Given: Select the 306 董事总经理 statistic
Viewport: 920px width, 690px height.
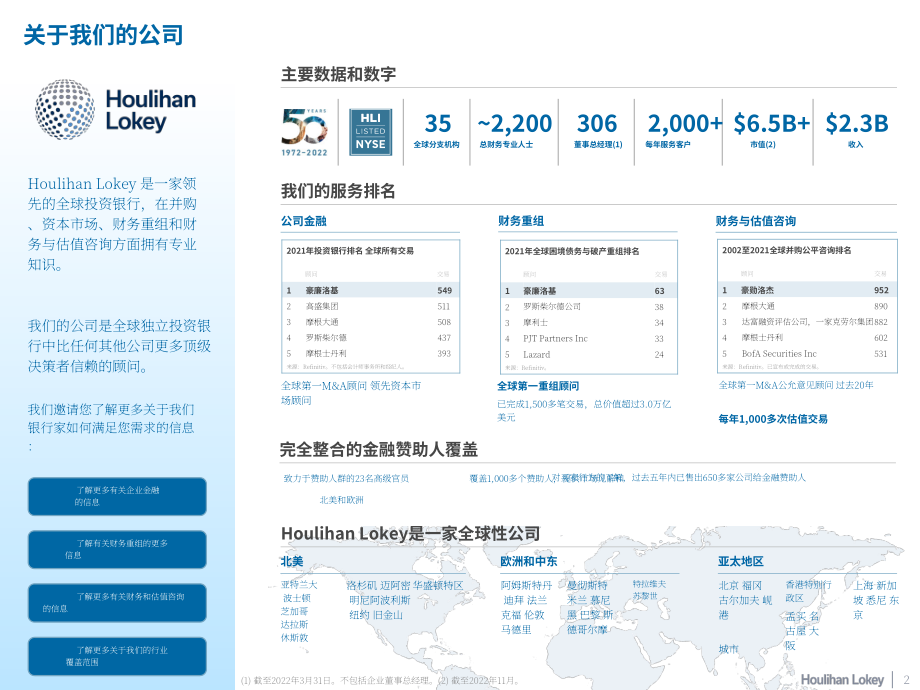Looking at the screenshot, I should [x=597, y=131].
